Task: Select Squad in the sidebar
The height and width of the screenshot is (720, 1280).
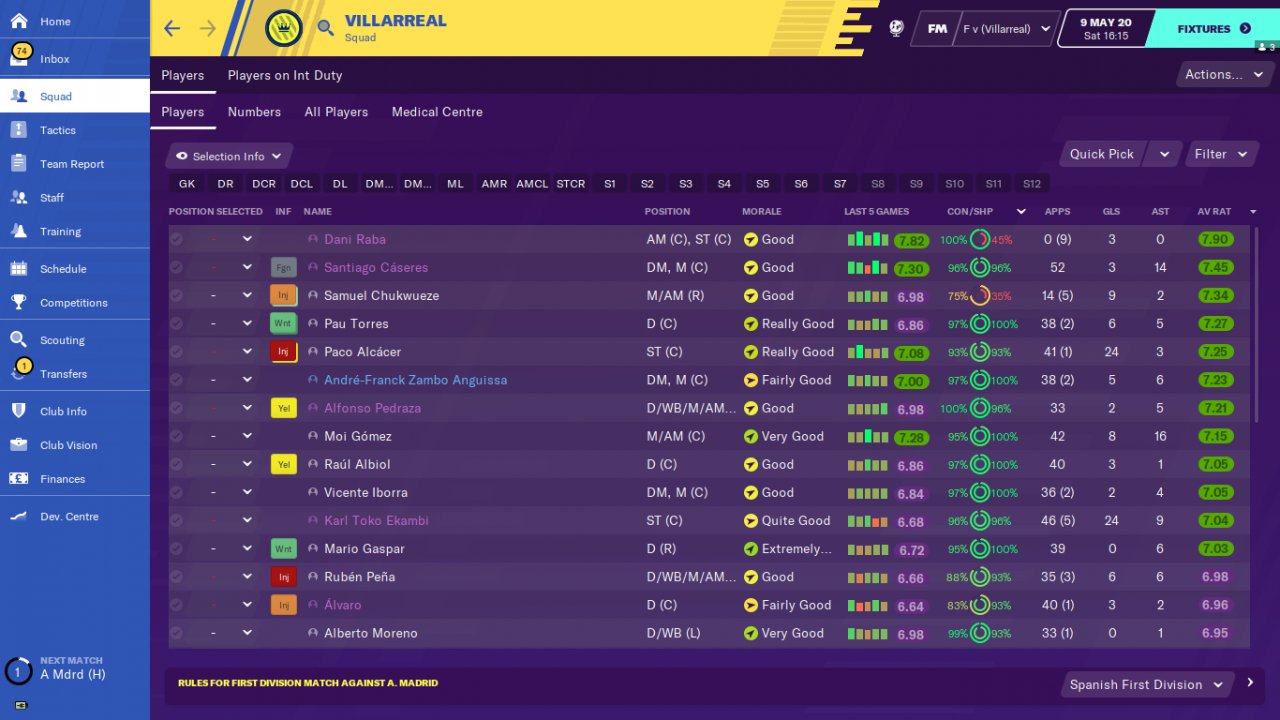Action: click(75, 96)
